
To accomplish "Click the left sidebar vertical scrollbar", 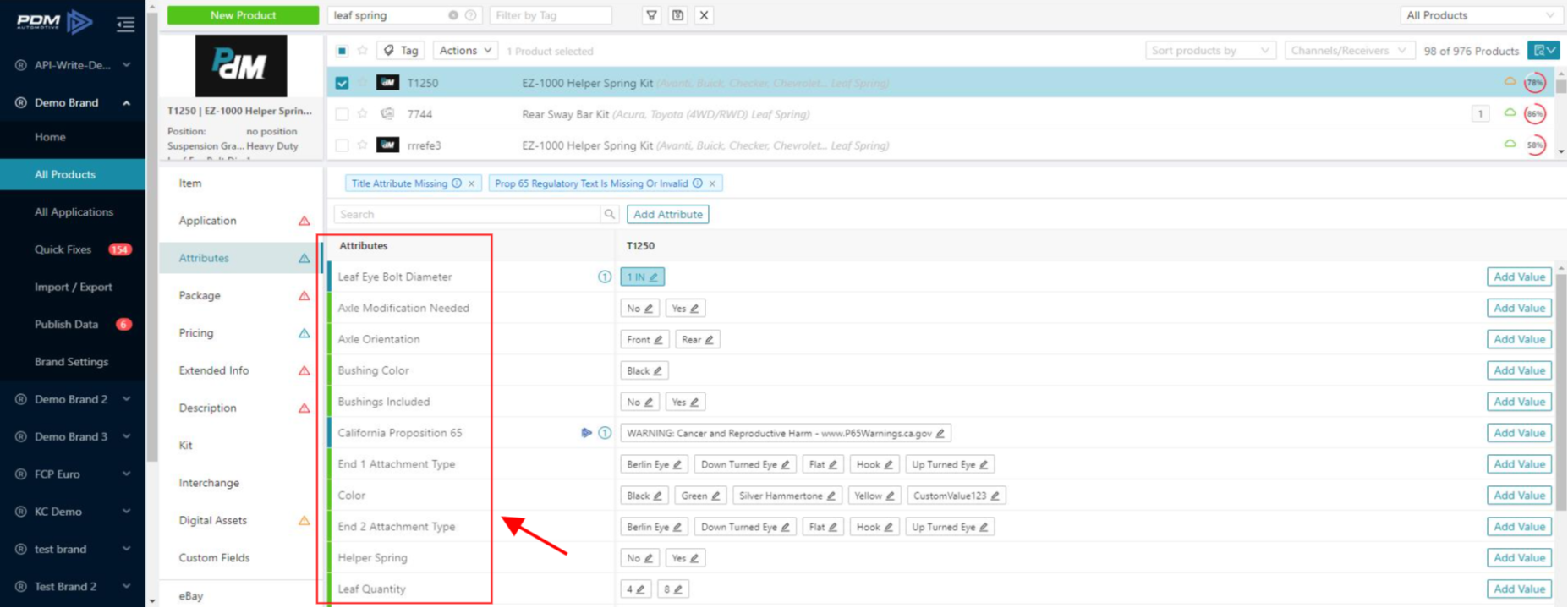I will click(152, 237).
